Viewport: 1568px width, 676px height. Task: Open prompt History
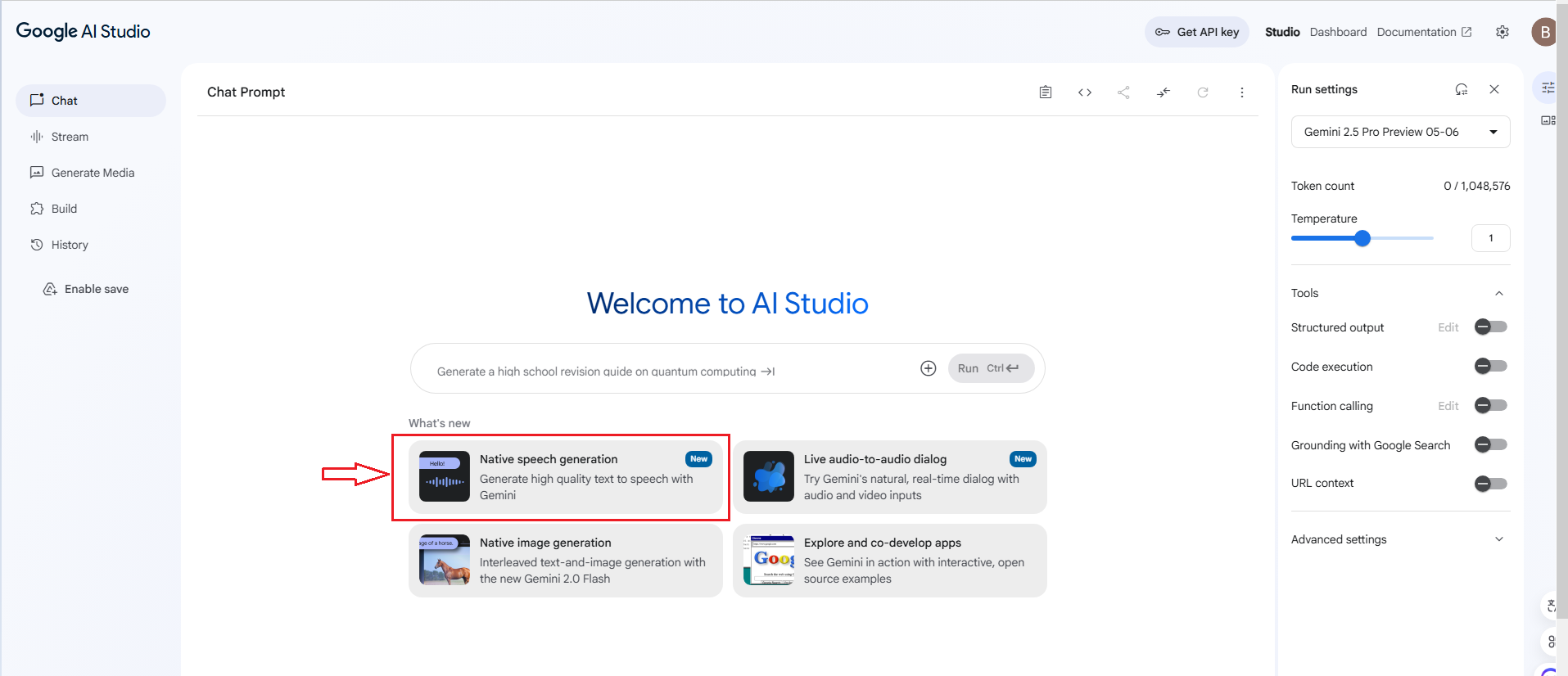click(91, 245)
